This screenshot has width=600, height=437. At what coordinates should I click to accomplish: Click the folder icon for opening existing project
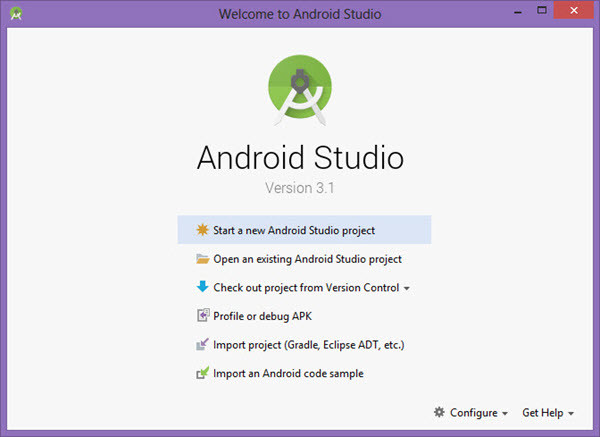(203, 259)
